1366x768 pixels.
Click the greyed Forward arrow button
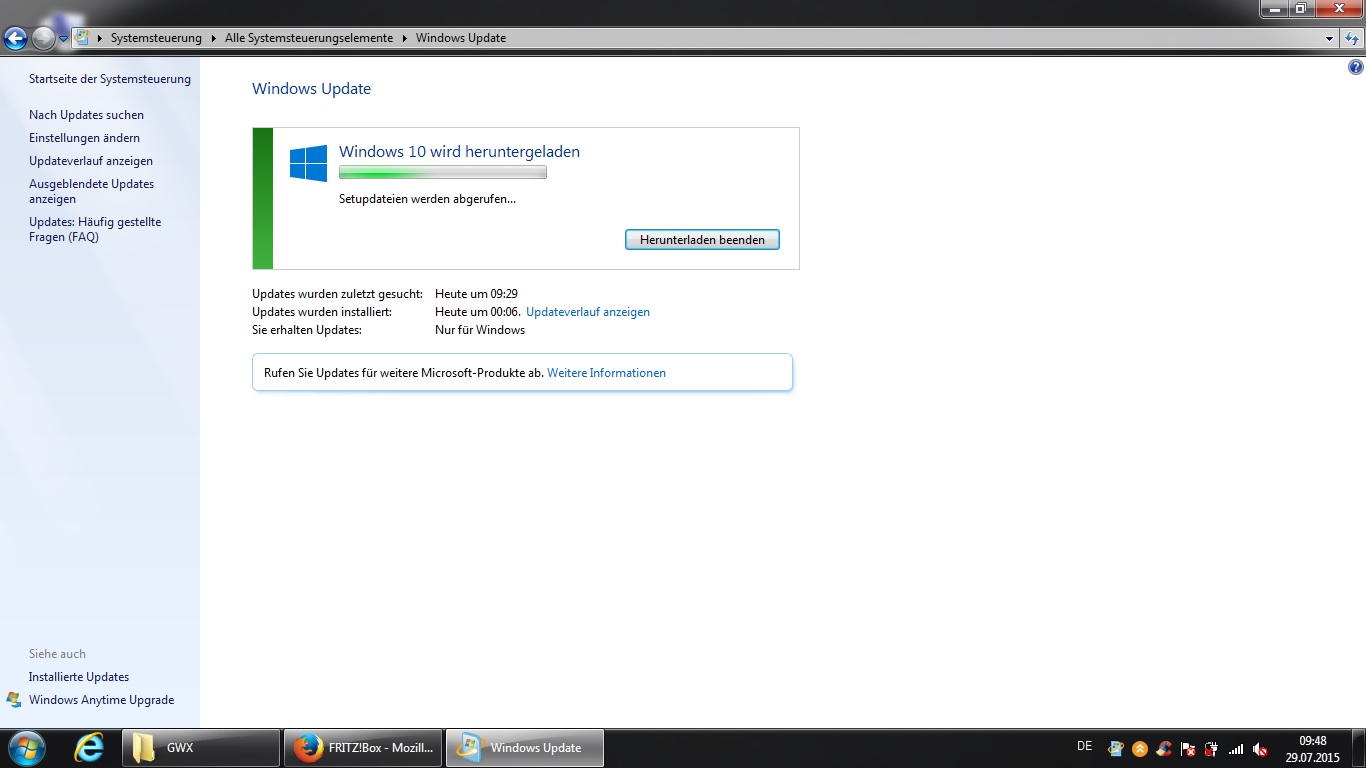[x=43, y=38]
